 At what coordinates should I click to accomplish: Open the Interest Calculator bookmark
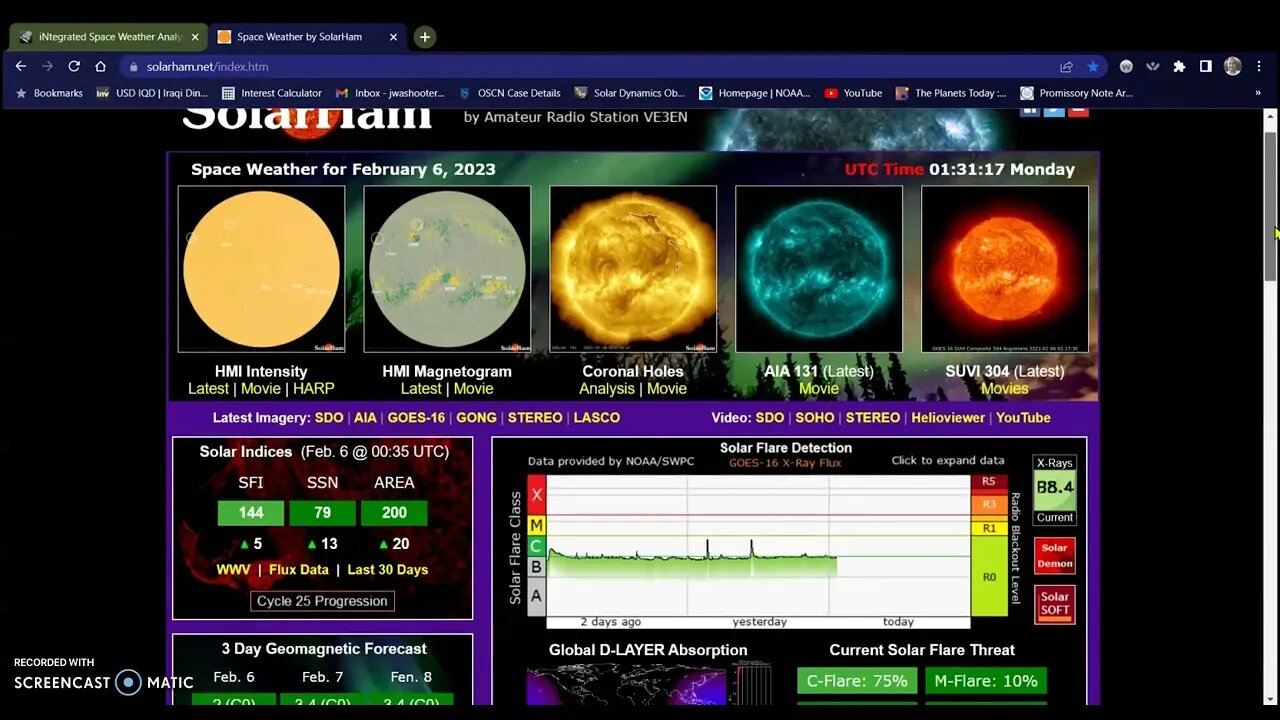(272, 93)
